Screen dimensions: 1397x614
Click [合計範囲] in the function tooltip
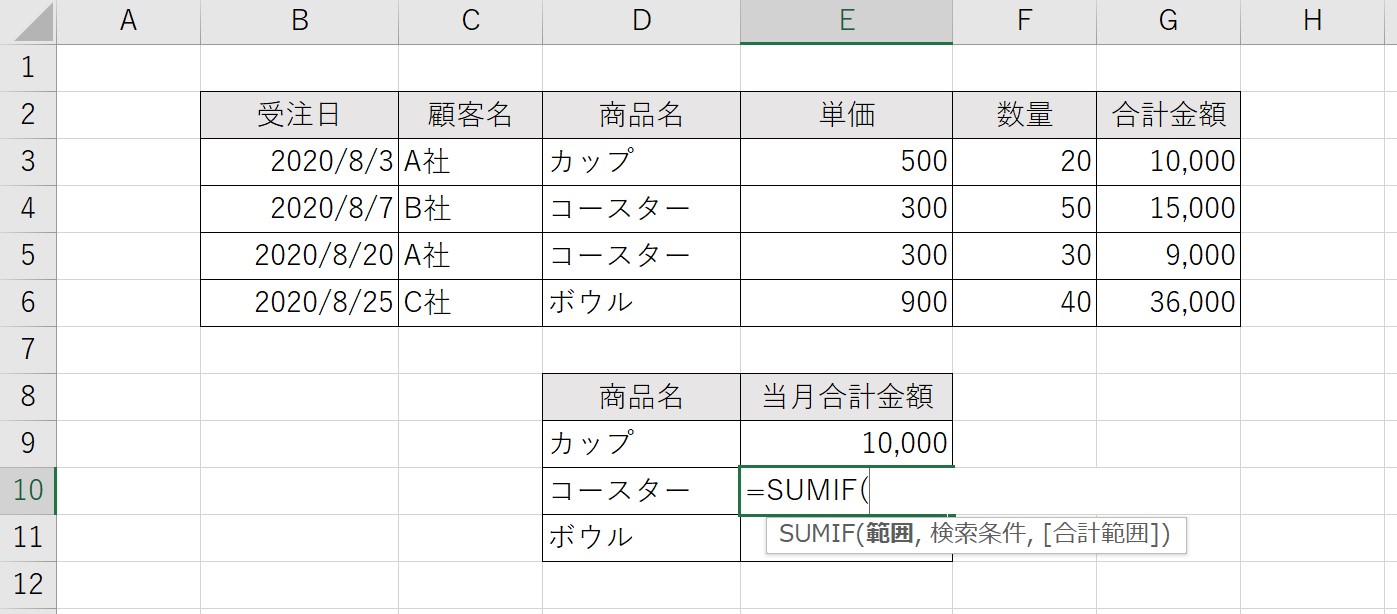point(1100,535)
